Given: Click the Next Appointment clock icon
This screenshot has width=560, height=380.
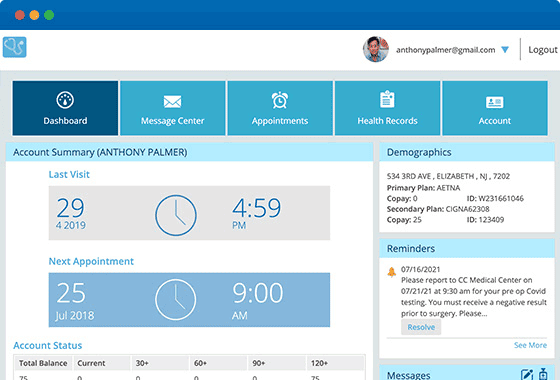Looking at the screenshot, I should 176,300.
